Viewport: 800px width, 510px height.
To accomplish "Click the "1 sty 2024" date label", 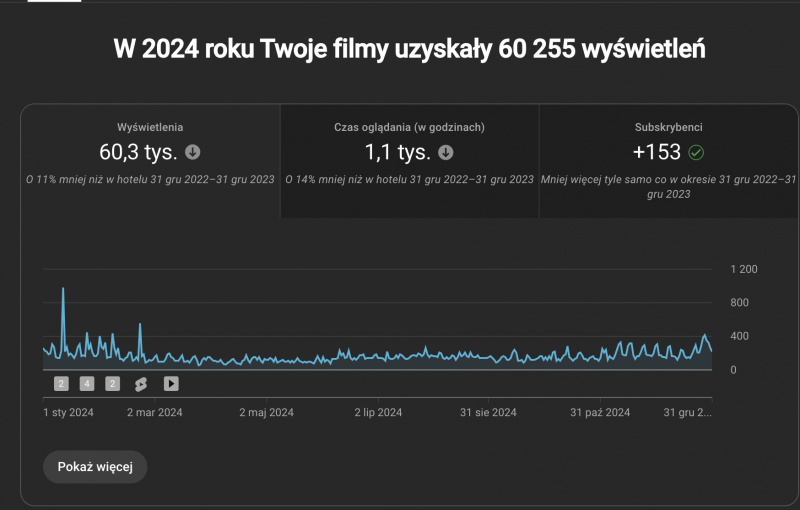I will tap(68, 412).
